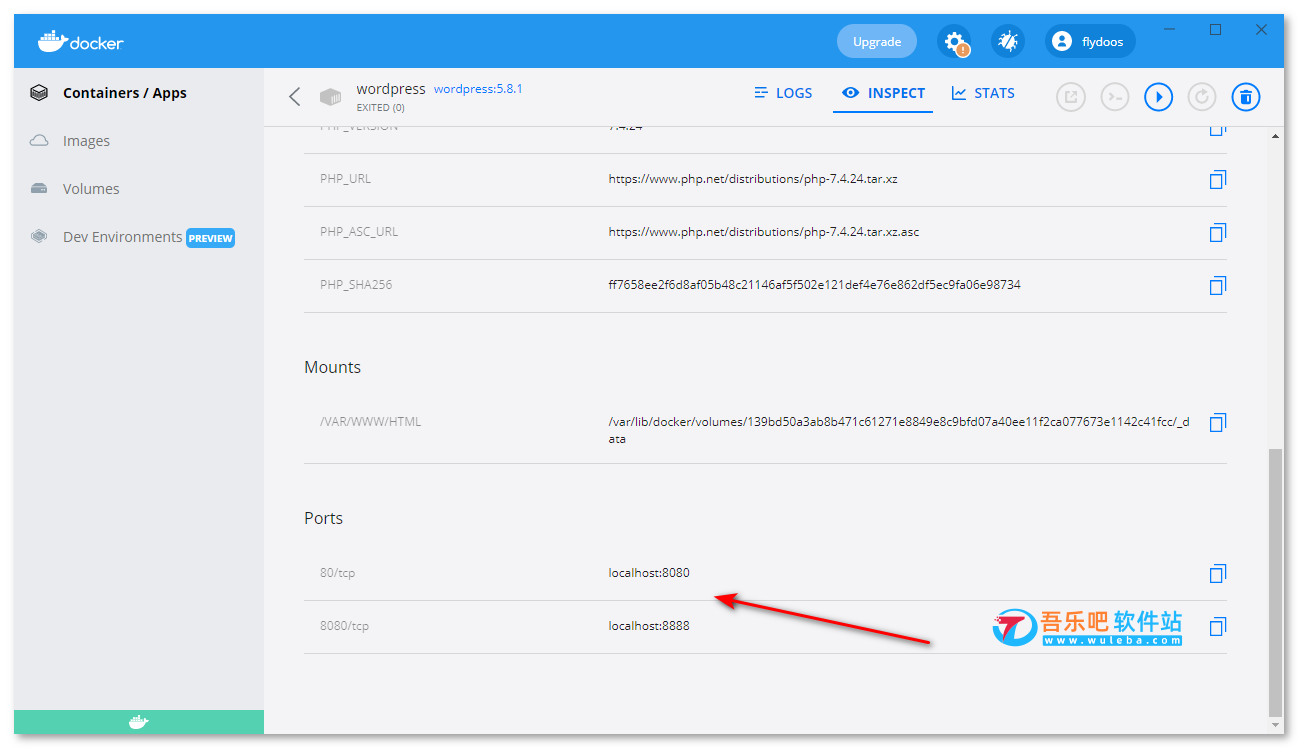Open the wordpress:5.8.1 image link
Viewport: 1298px width, 748px height.
478,89
